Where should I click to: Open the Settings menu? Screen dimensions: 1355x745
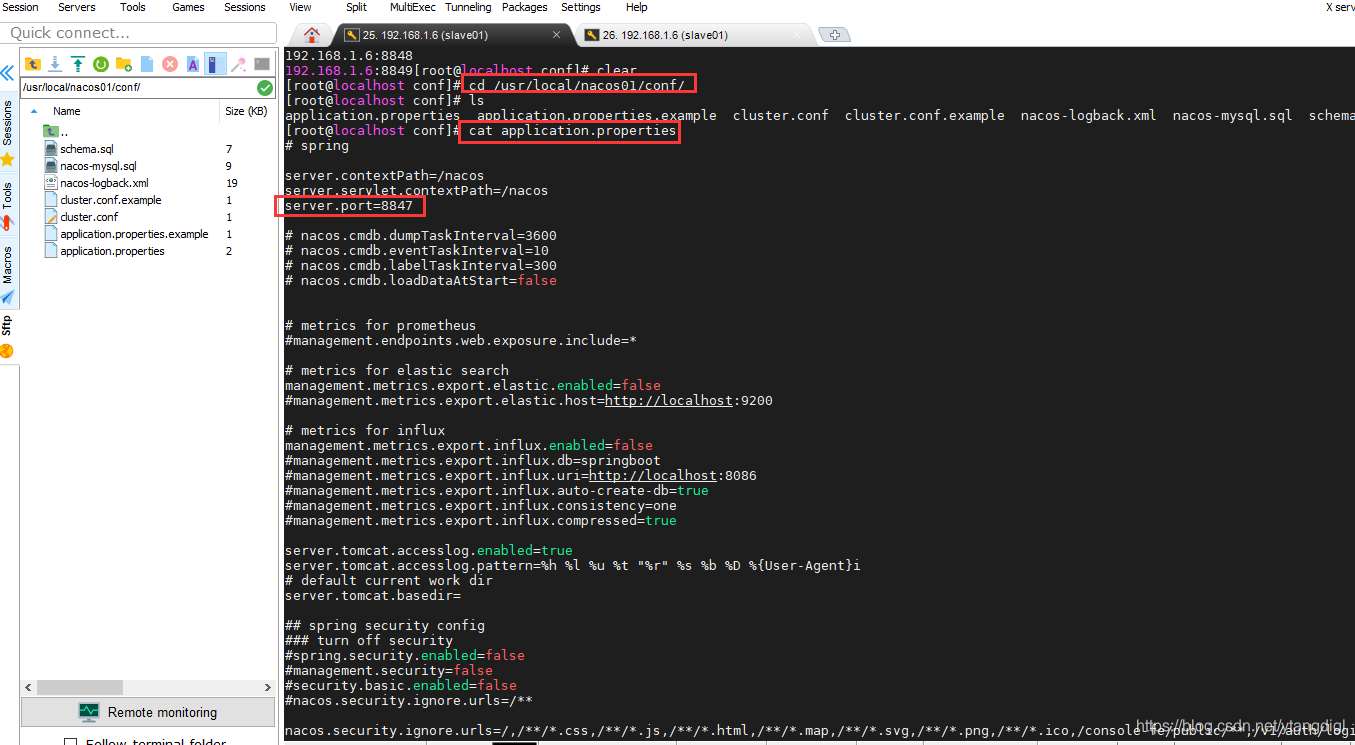[x=581, y=7]
